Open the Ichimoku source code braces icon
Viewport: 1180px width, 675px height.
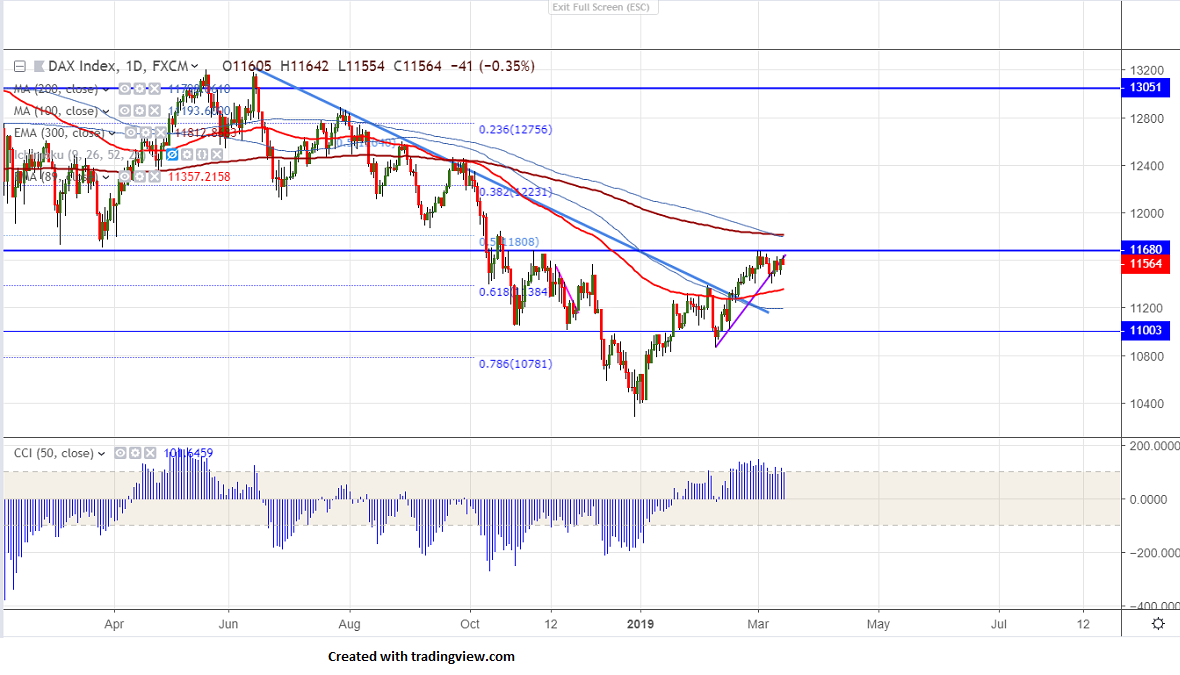point(202,154)
